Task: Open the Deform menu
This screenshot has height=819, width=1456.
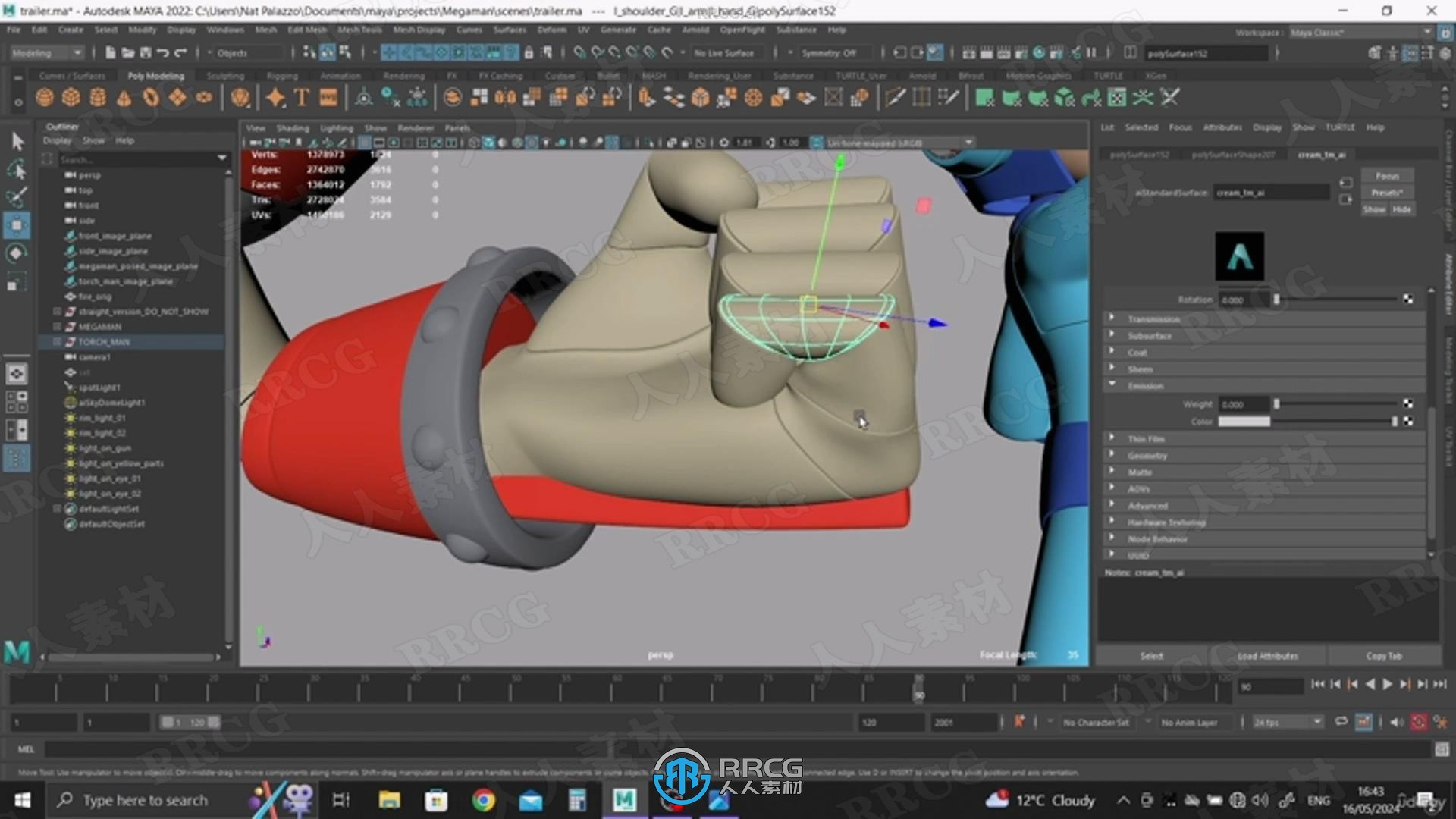Action: point(551,30)
